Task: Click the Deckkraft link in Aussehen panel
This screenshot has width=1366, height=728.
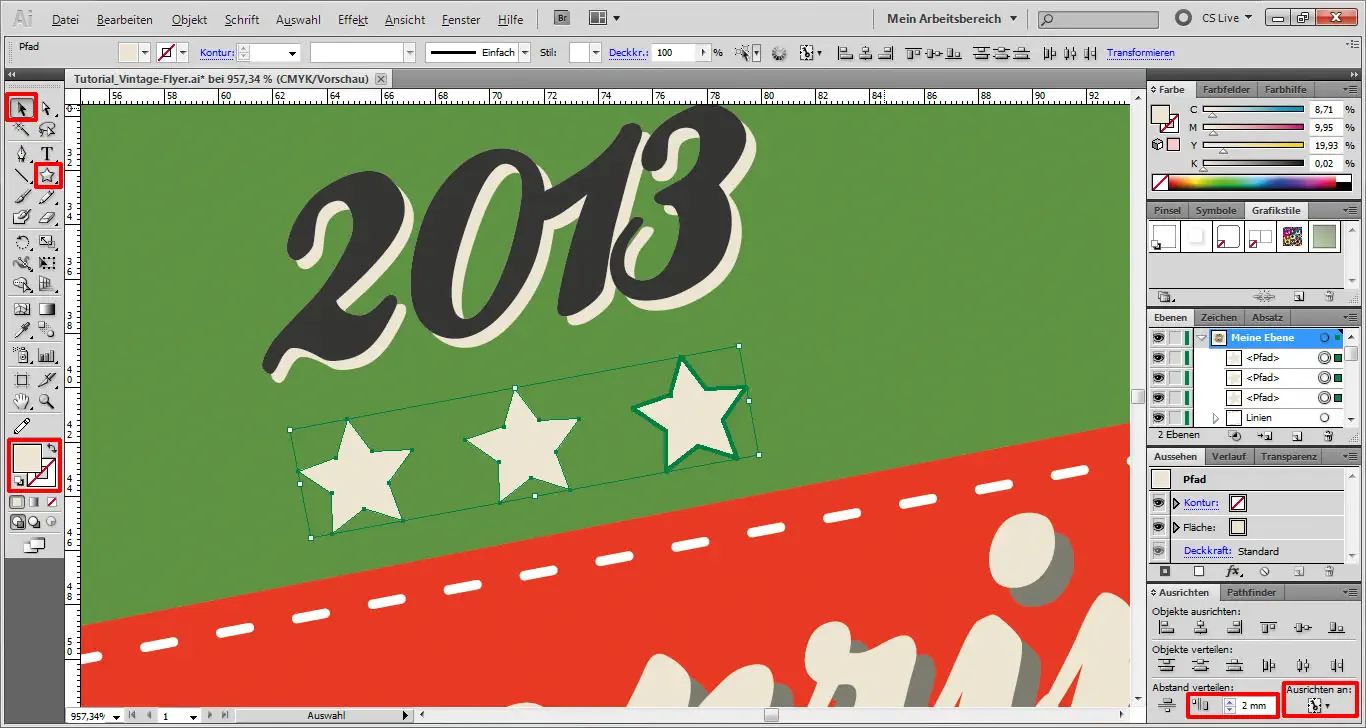Action: click(1206, 551)
